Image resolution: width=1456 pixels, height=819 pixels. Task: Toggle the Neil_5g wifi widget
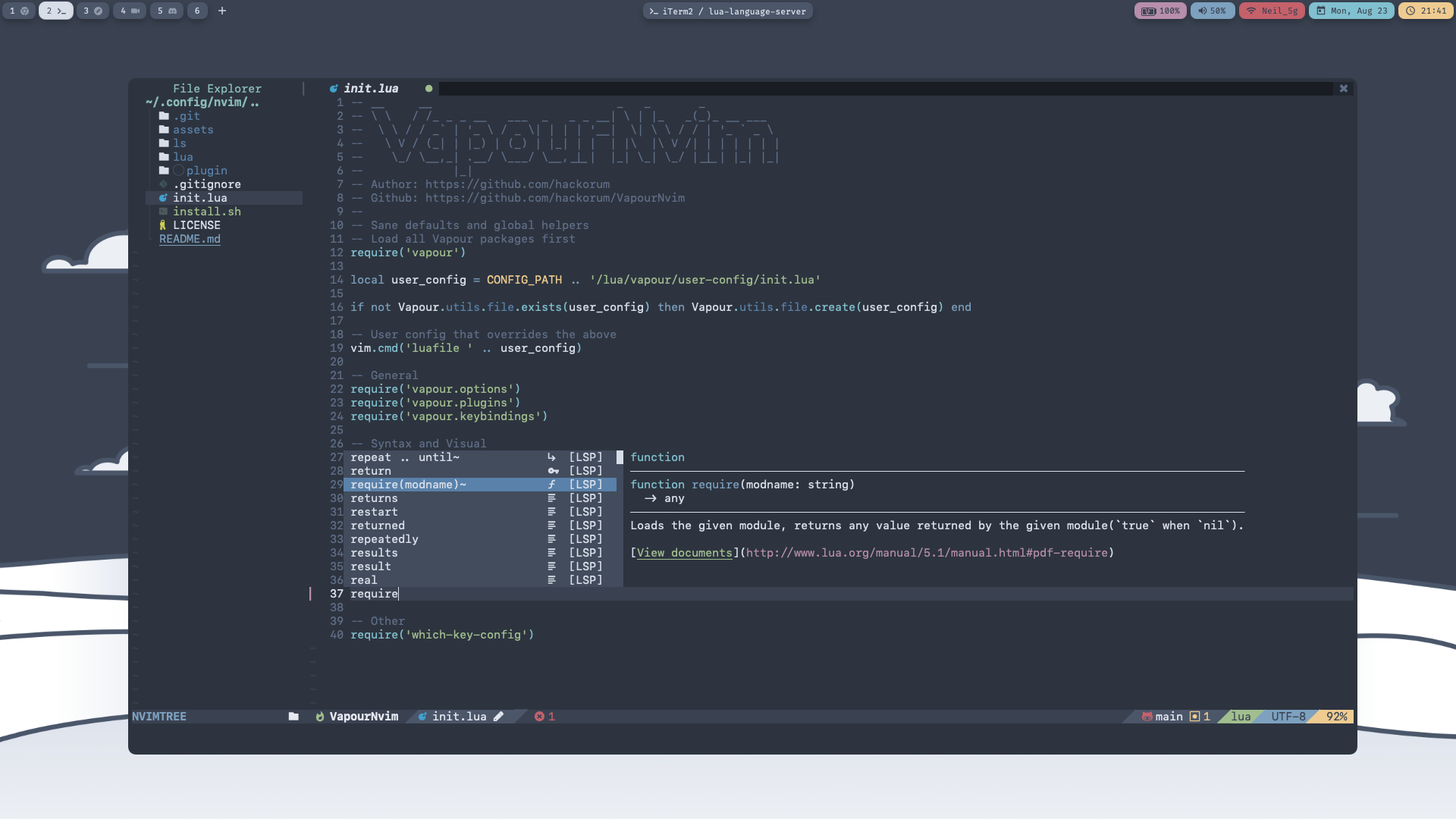click(1272, 11)
